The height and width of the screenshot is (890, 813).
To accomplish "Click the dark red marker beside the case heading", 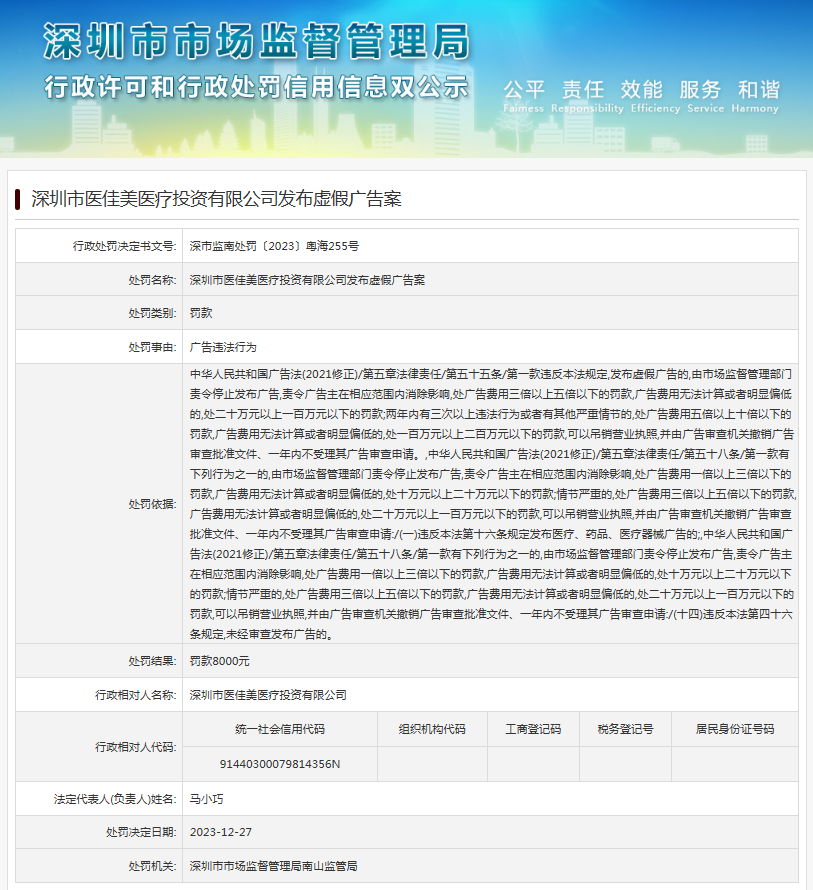I will 18,198.
